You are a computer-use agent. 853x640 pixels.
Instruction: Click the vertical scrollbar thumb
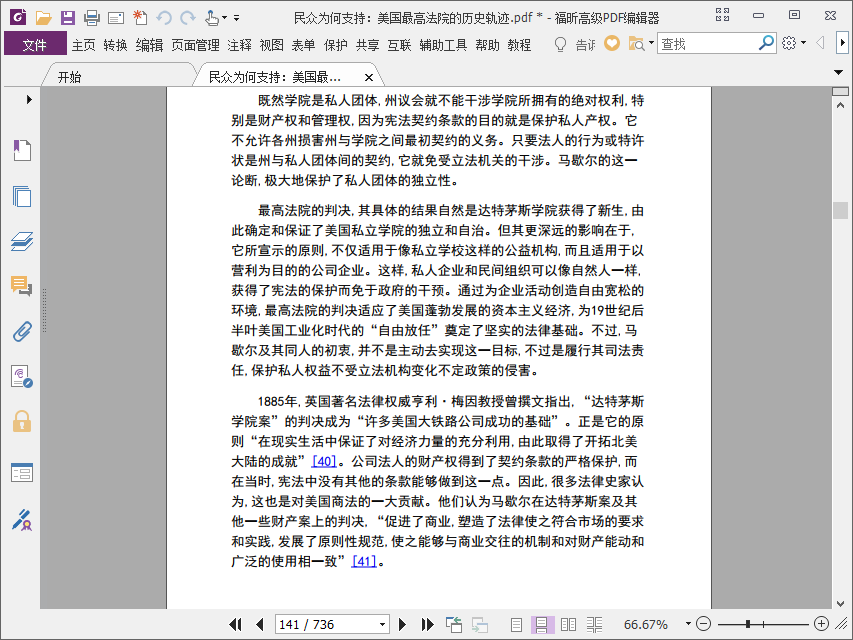pos(840,210)
